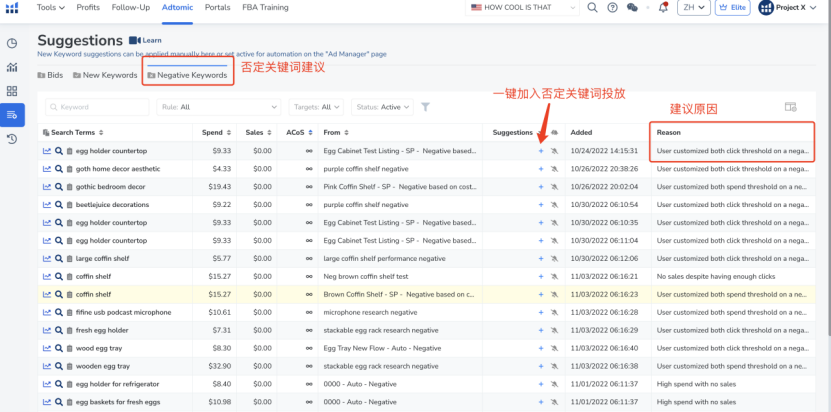Open the Bids tab
831x412 pixels.
pos(50,75)
